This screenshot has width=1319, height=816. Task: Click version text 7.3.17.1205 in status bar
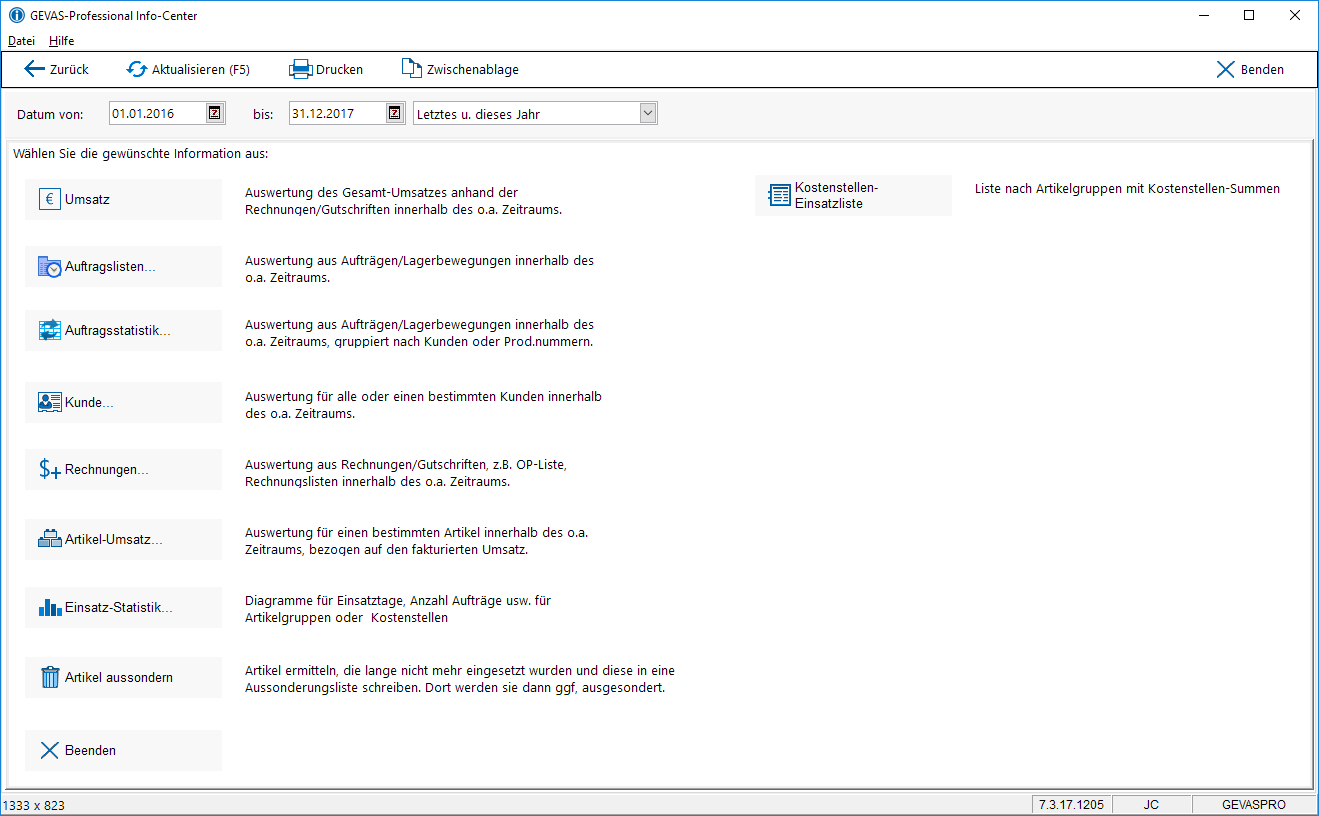[x=1071, y=804]
